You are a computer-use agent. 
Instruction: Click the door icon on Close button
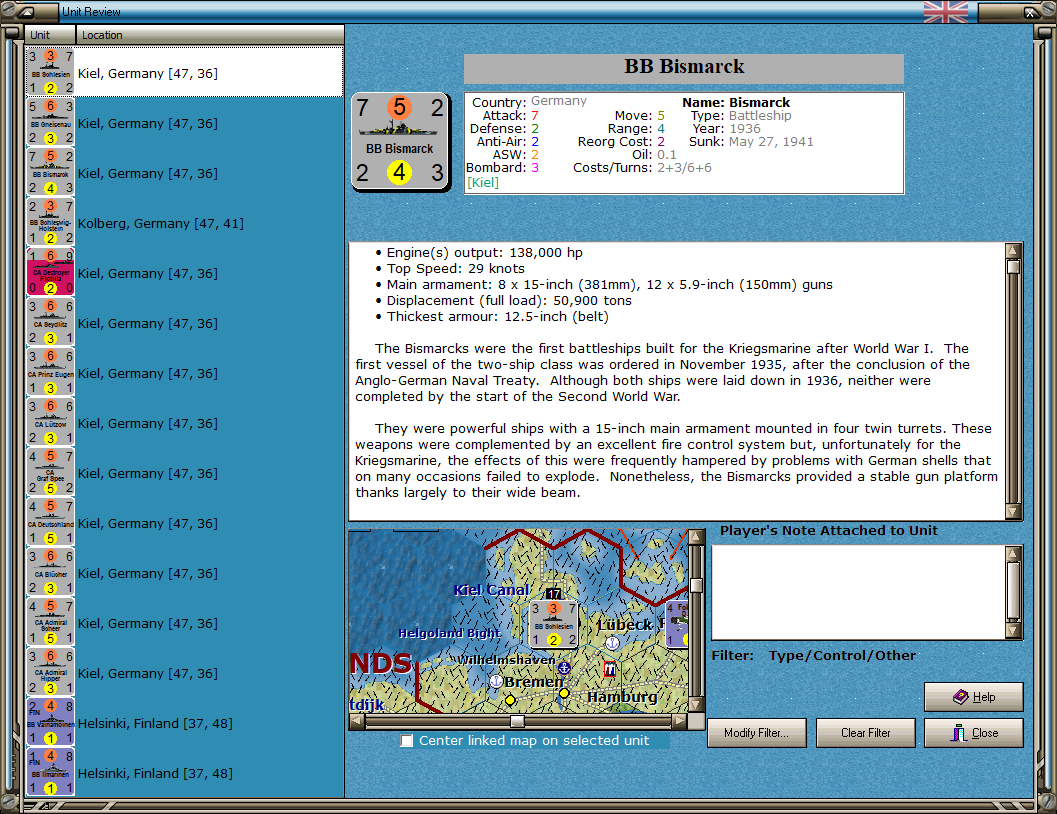coord(958,732)
